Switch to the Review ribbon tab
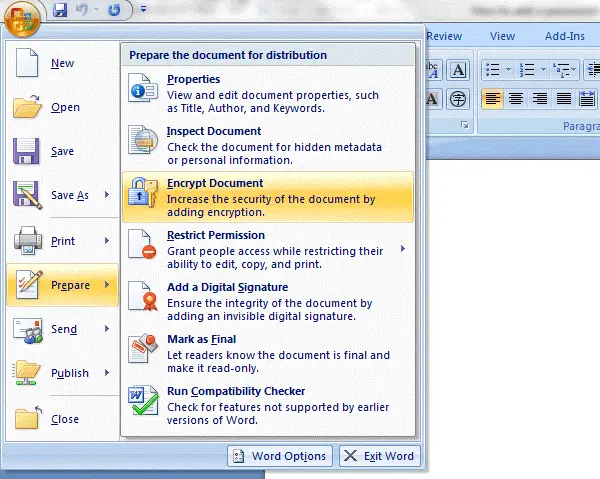 point(444,36)
